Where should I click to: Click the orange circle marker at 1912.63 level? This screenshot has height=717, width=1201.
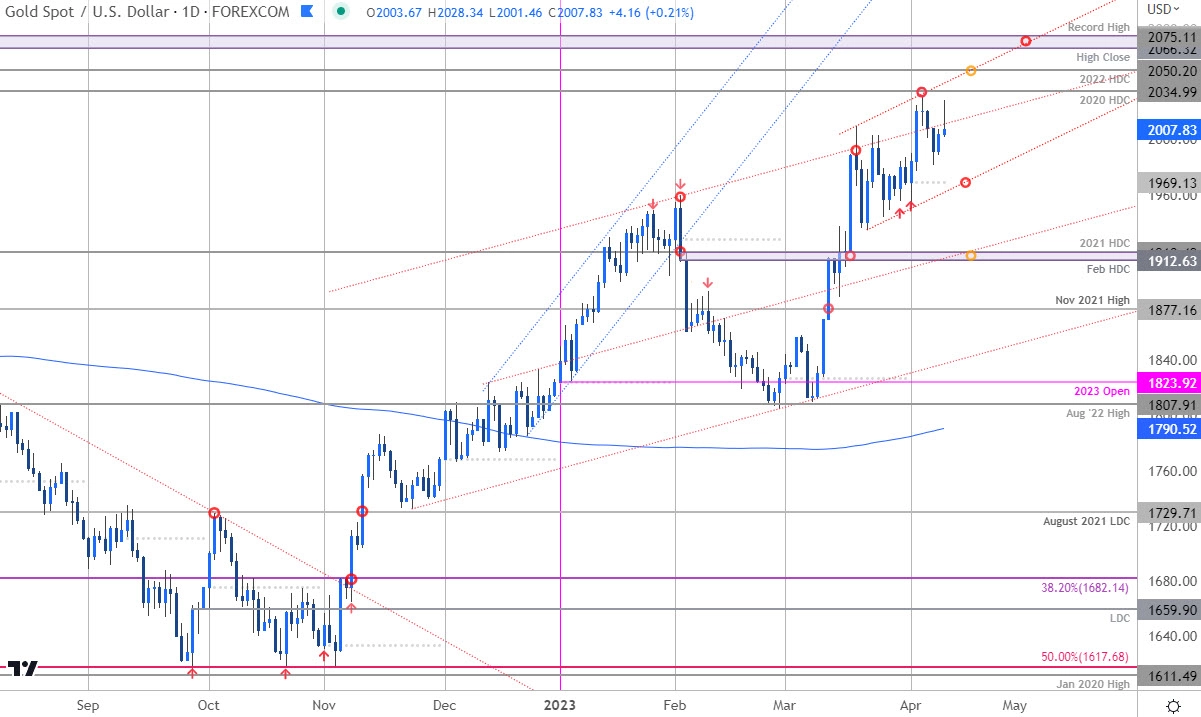coord(971,256)
